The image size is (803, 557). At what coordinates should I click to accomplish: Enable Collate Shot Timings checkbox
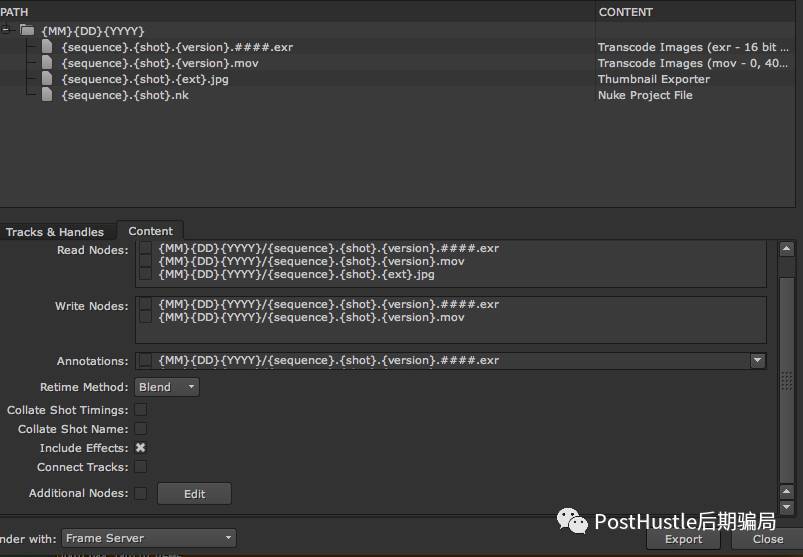(x=141, y=410)
